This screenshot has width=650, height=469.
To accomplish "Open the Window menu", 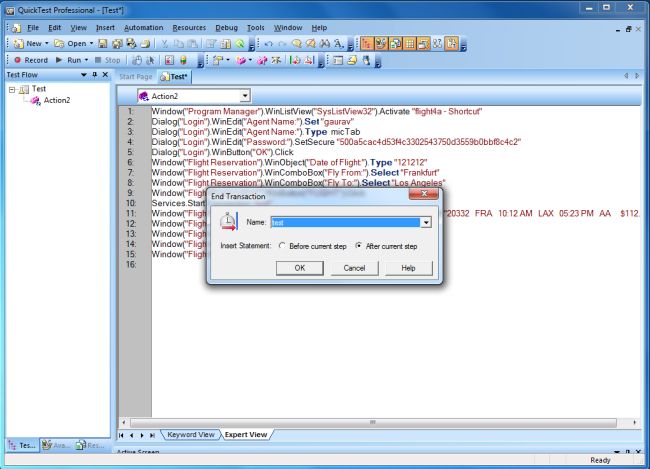I will pos(288,28).
